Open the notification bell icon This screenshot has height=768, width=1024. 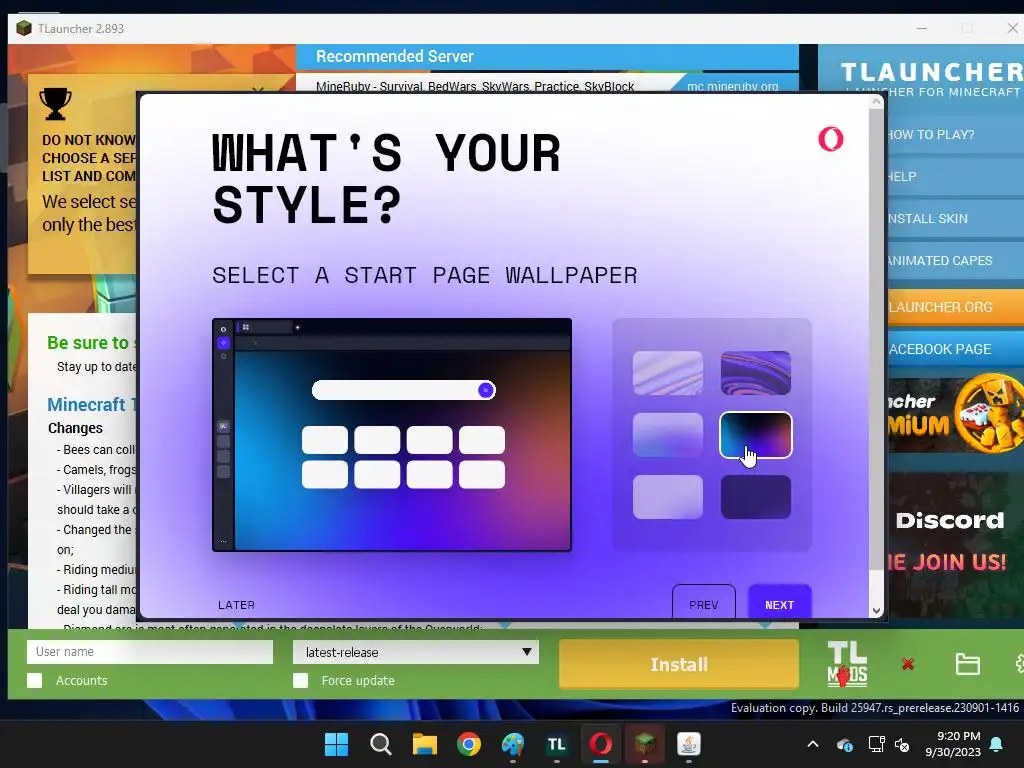(x=997, y=744)
